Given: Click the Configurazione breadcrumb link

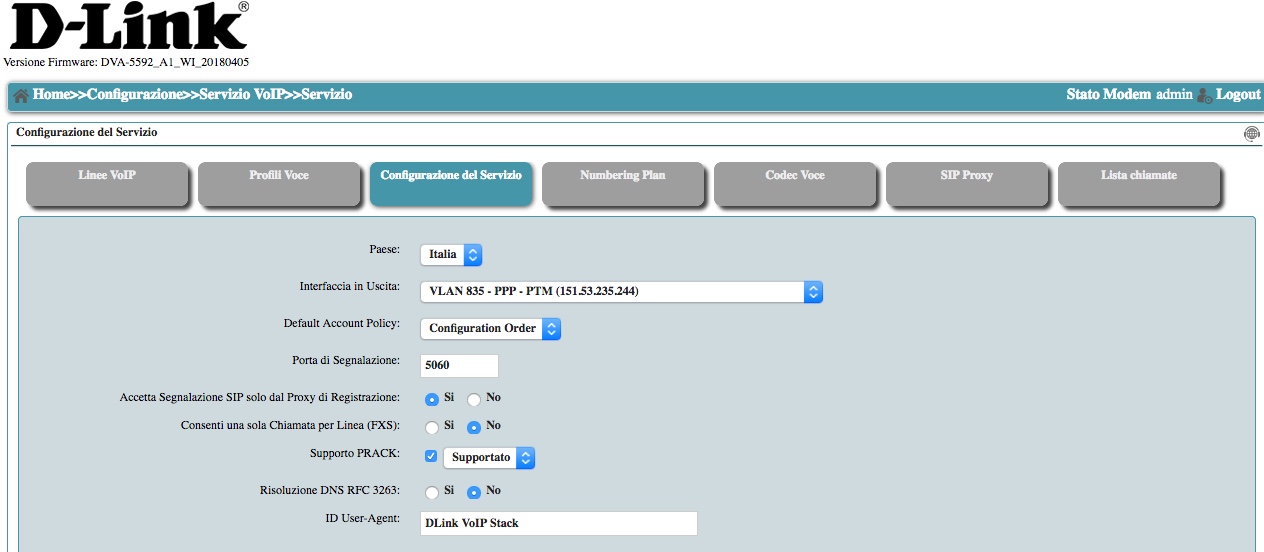Looking at the screenshot, I should tap(134, 95).
